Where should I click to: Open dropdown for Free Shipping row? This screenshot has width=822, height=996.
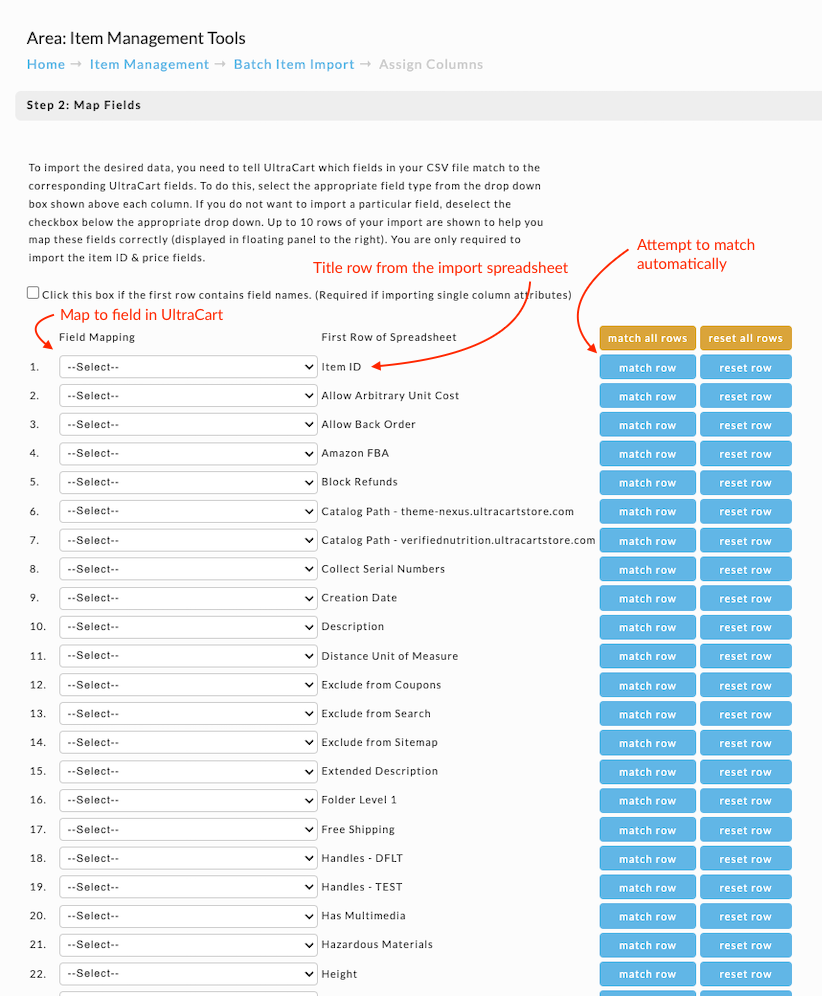click(188, 830)
